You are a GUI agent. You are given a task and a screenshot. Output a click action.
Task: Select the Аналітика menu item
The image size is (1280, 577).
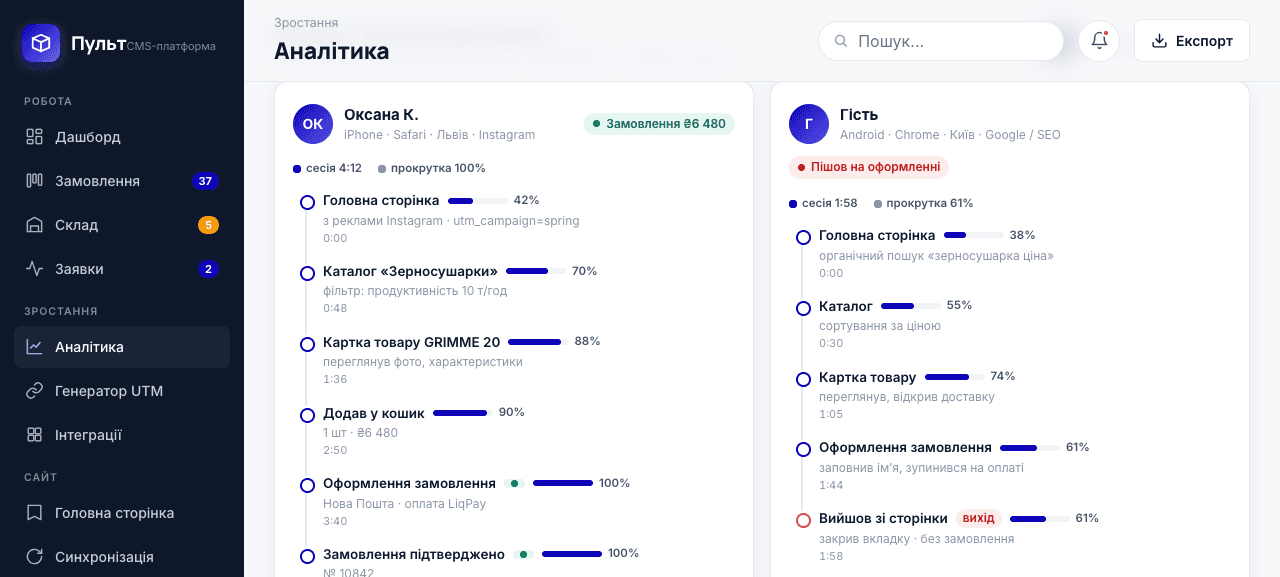click(122, 347)
